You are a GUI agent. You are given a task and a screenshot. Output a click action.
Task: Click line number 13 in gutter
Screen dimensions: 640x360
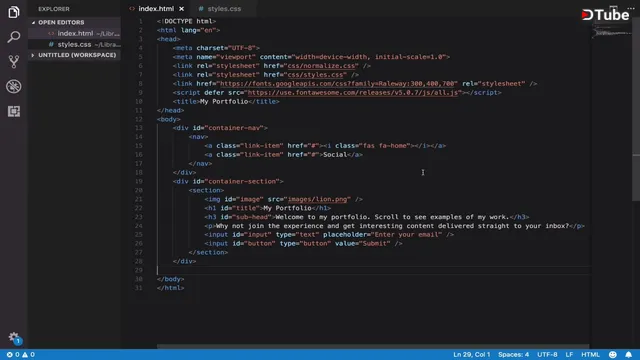point(139,128)
